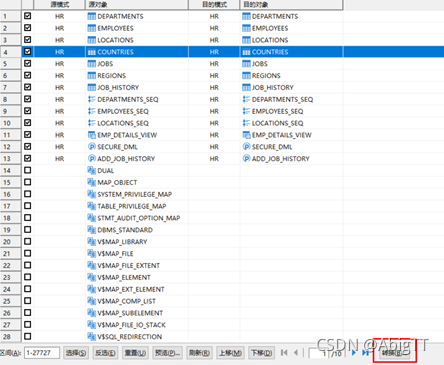Image resolution: width=444 pixels, height=365 pixels.
Task: Click table icon of source DEPARTMENTS
Action: click(x=91, y=16)
